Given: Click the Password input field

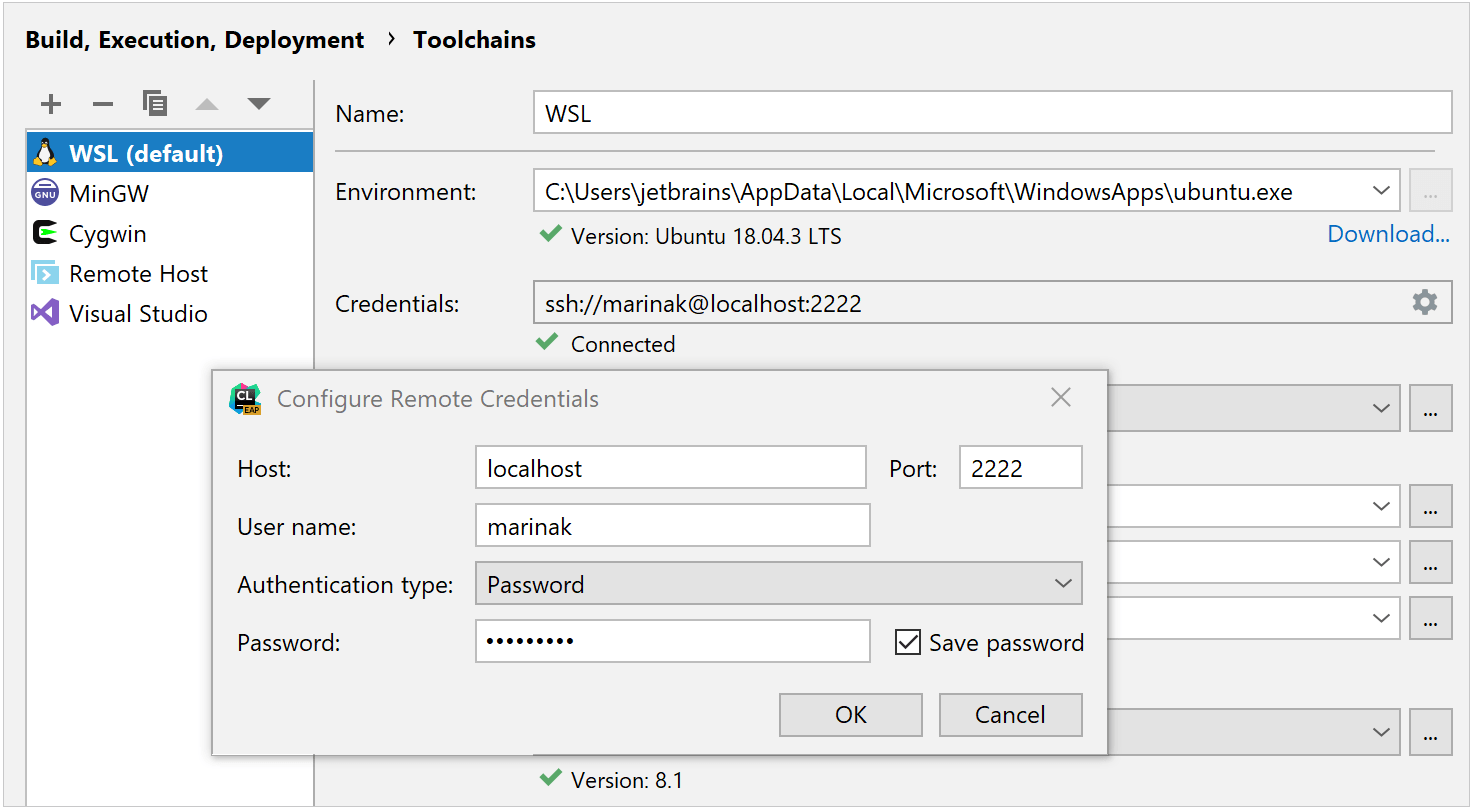Looking at the screenshot, I should [x=673, y=641].
